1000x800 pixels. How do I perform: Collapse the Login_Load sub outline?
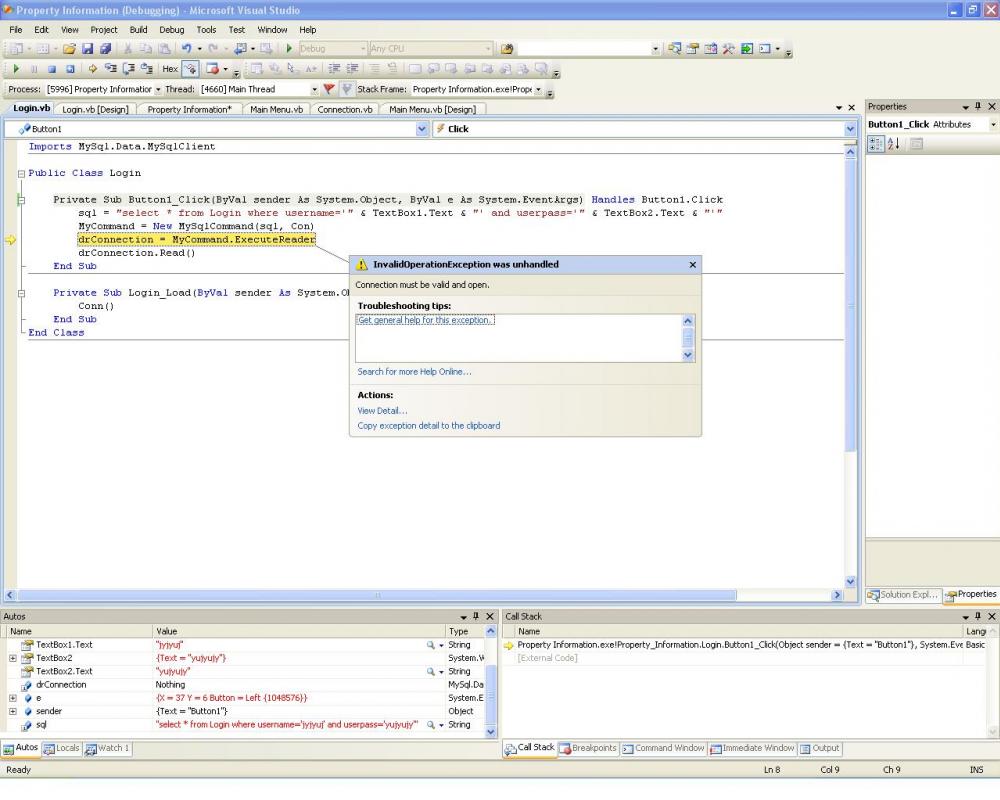tap(21, 293)
